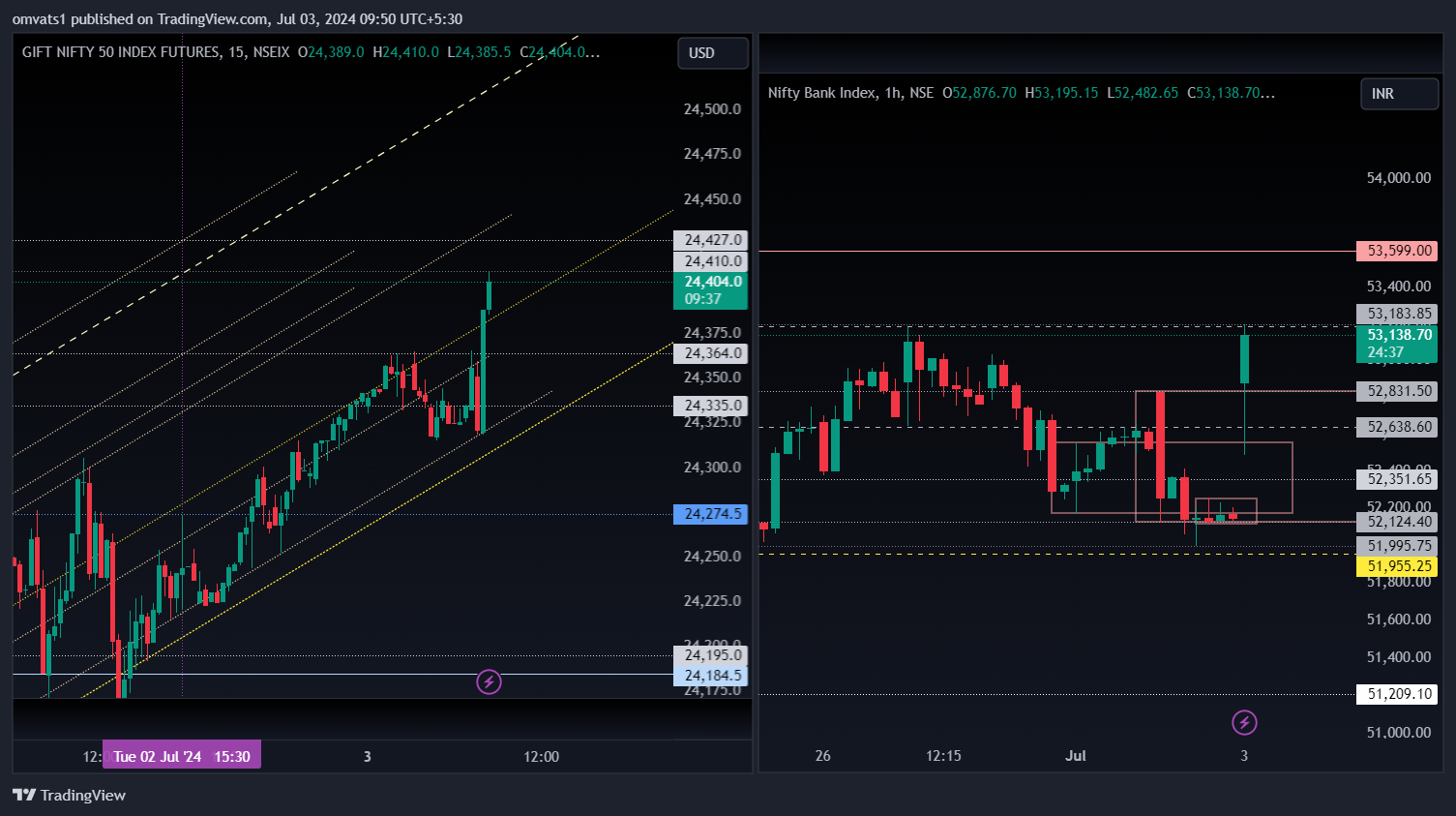Select the 'Tue 02 Jul '24 15:30' crosshair time label
Viewport: 1456px width, 816px height.
coord(182,757)
